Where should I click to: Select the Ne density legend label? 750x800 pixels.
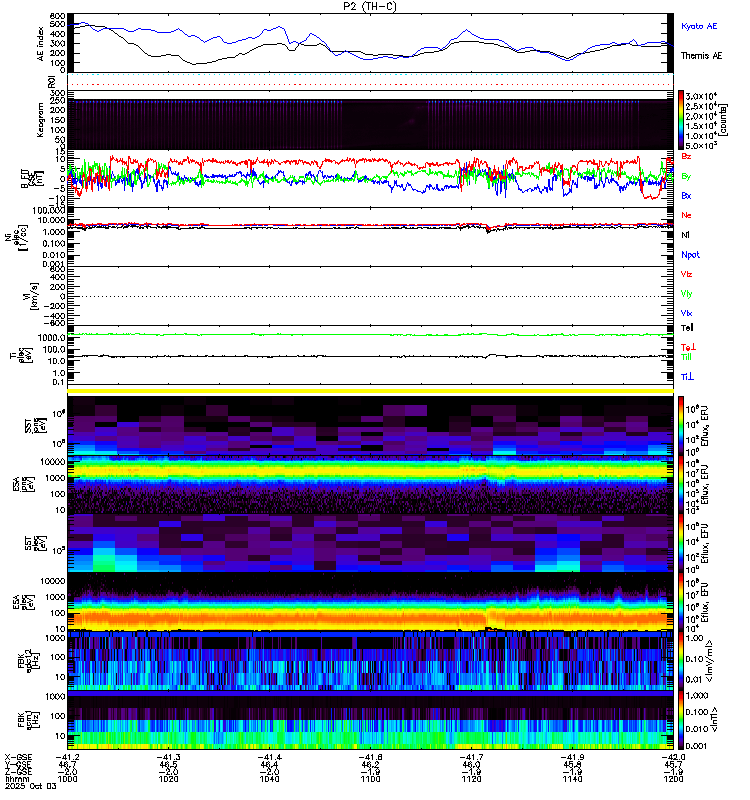[x=686, y=215]
